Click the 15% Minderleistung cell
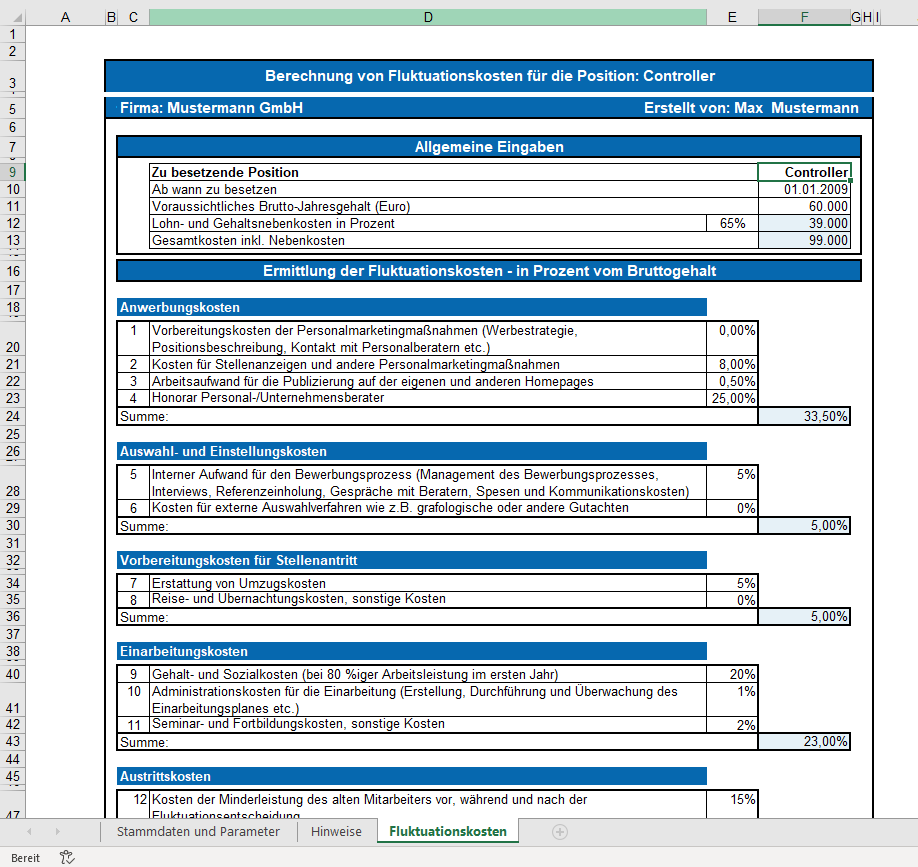The height and width of the screenshot is (867, 918). (x=732, y=804)
